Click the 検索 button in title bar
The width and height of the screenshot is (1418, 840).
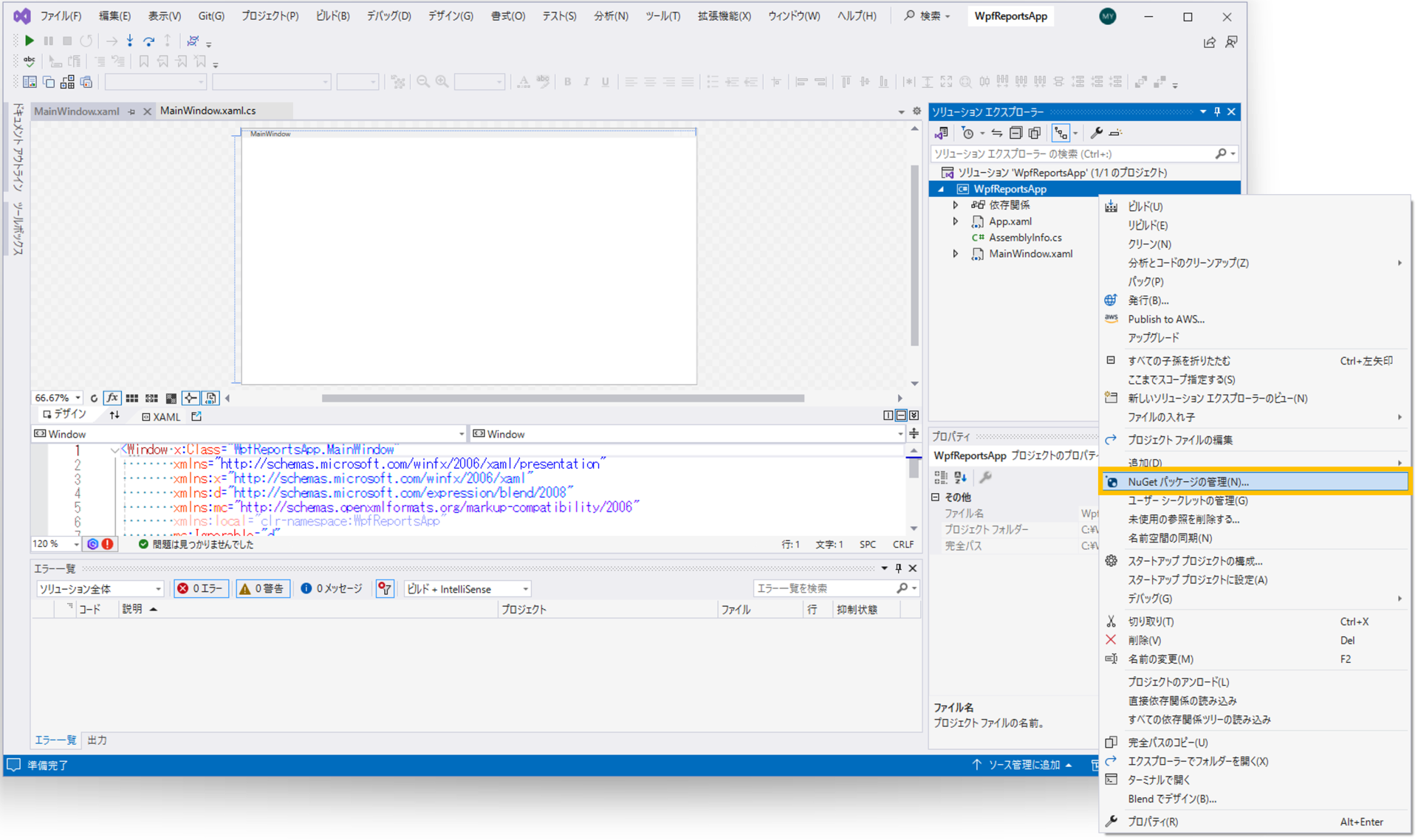click(928, 16)
